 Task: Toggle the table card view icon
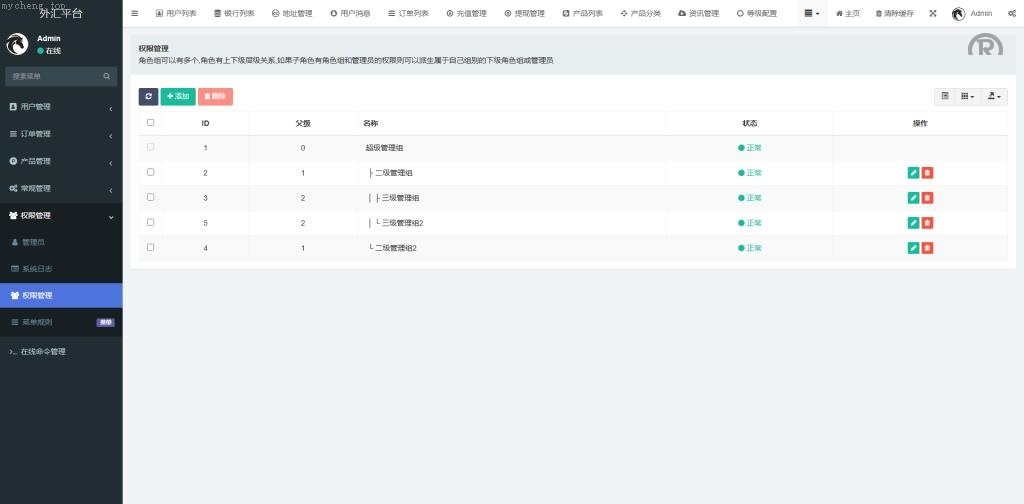945,96
